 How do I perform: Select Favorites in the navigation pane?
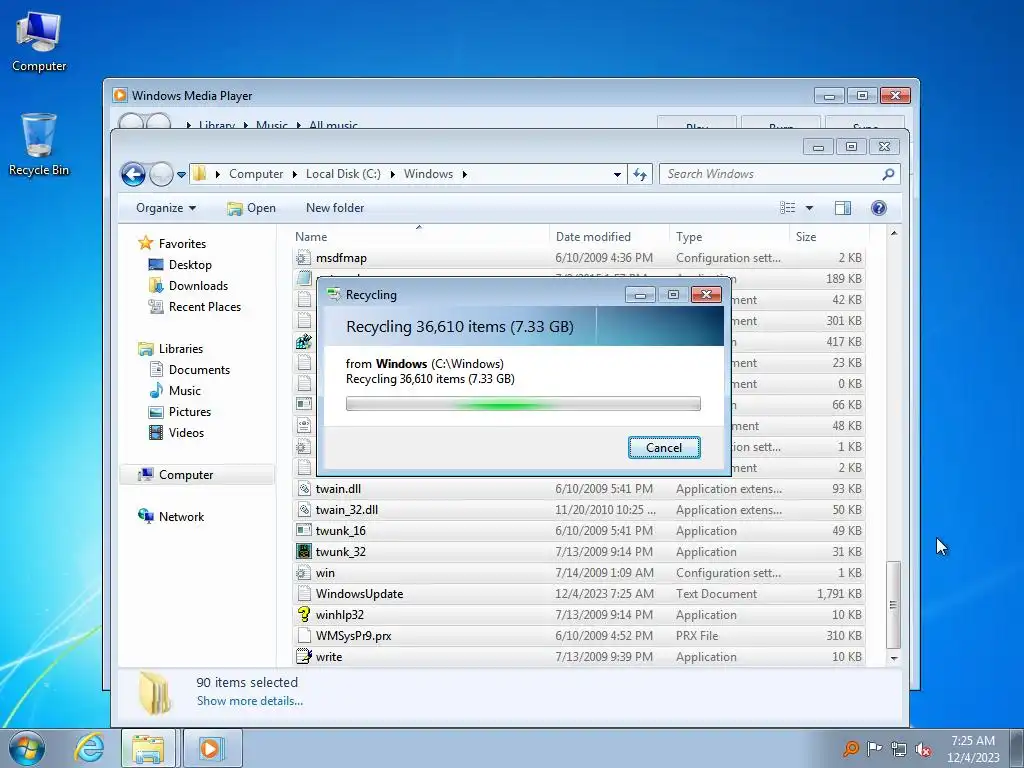point(182,244)
